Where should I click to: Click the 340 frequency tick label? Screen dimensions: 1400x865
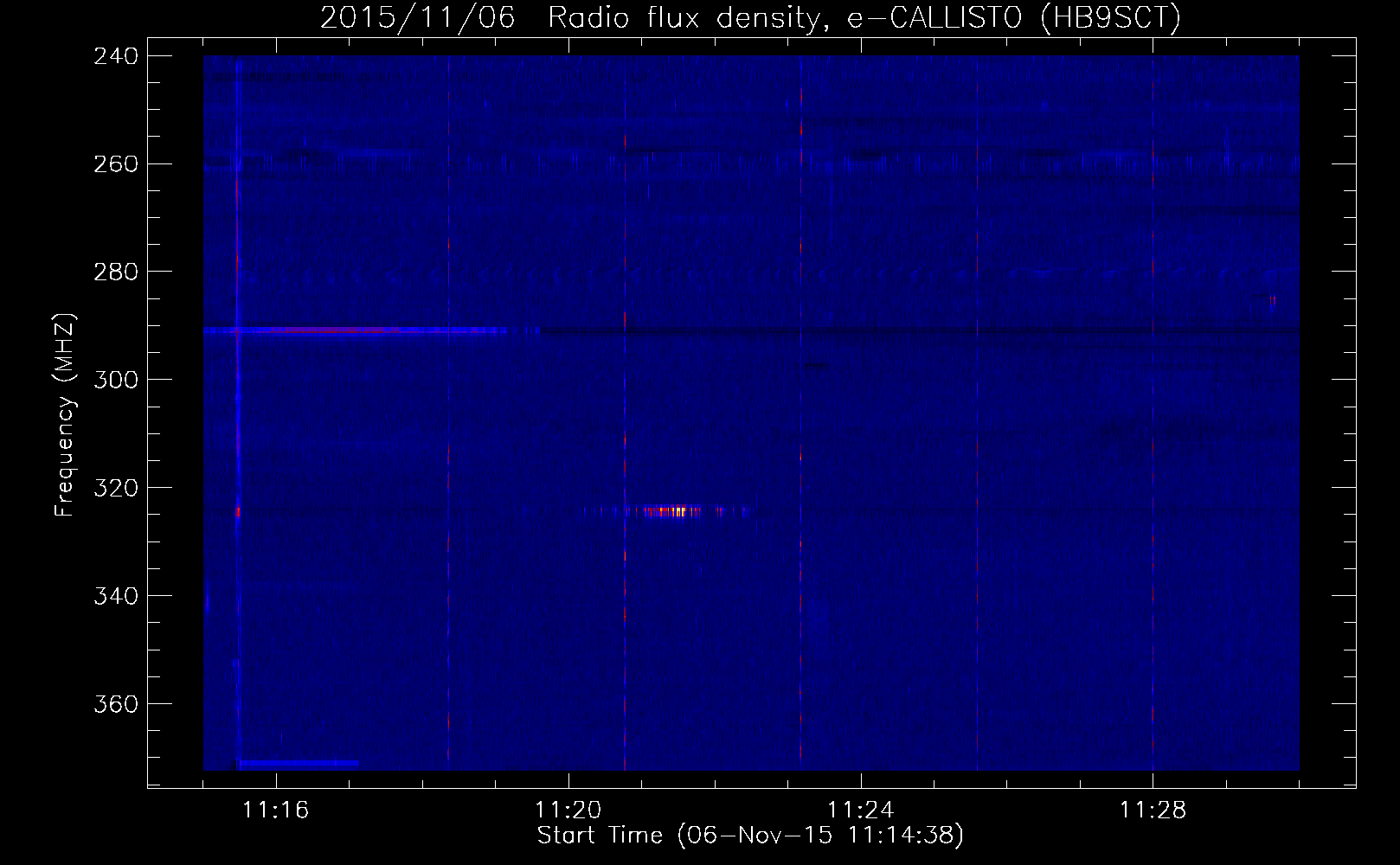pyautogui.click(x=116, y=596)
